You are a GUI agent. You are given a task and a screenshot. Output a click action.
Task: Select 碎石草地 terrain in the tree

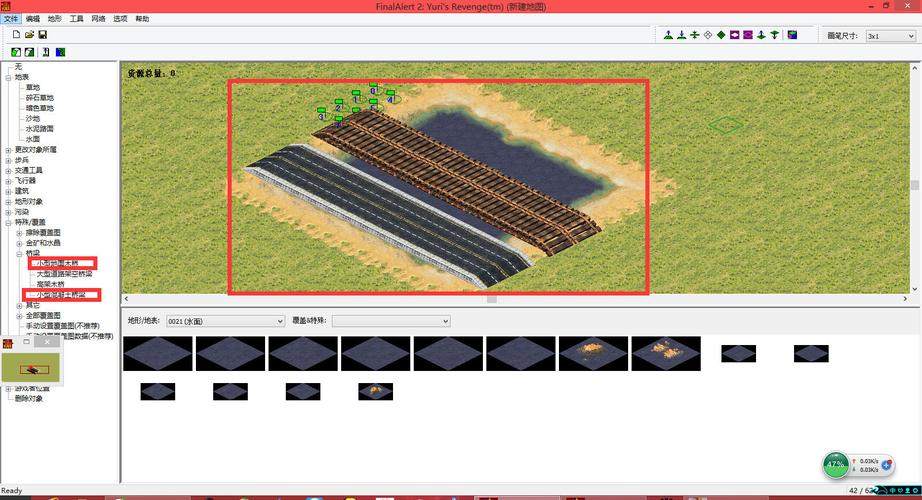[39, 98]
